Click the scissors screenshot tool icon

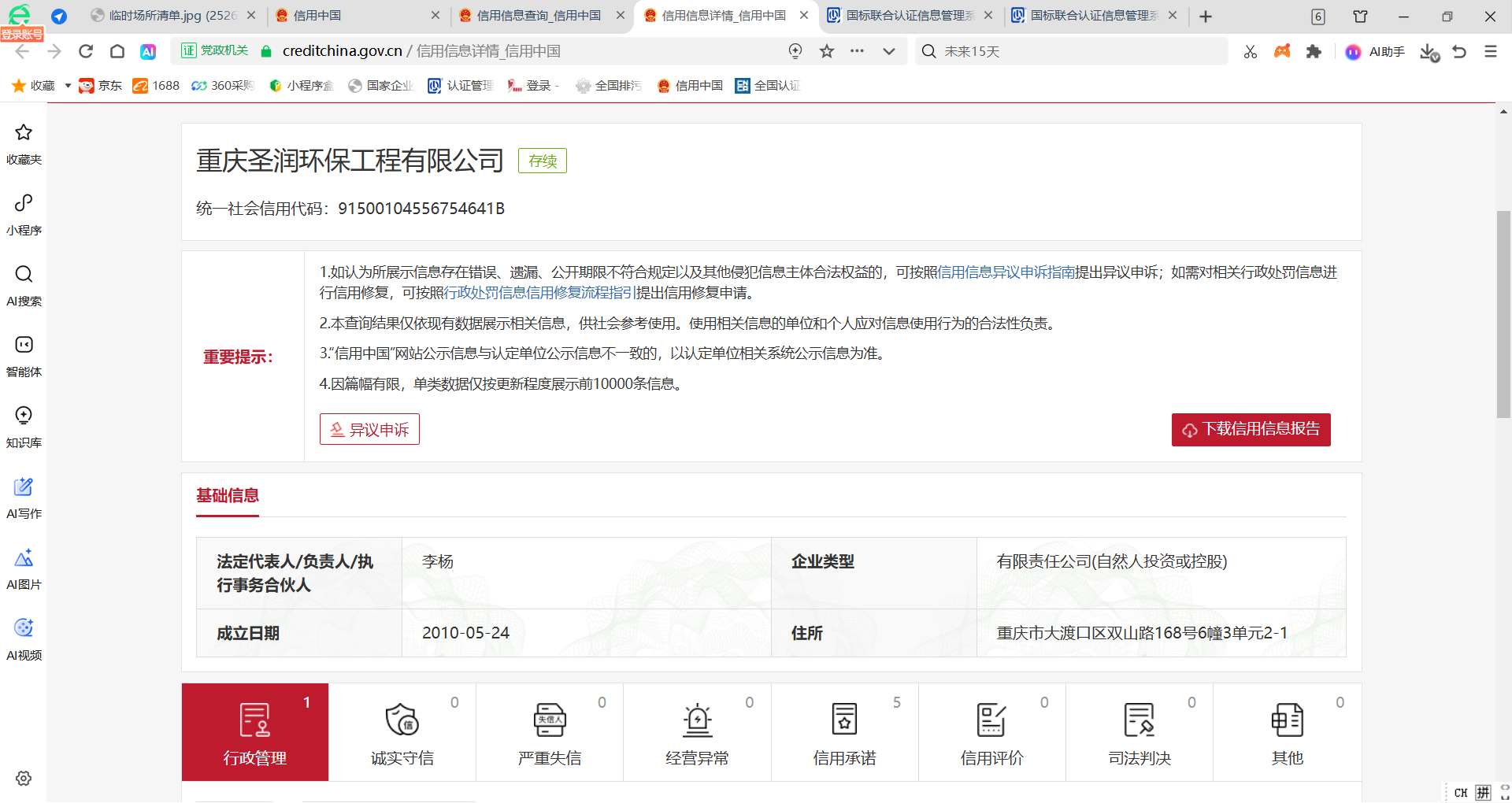[1250, 51]
